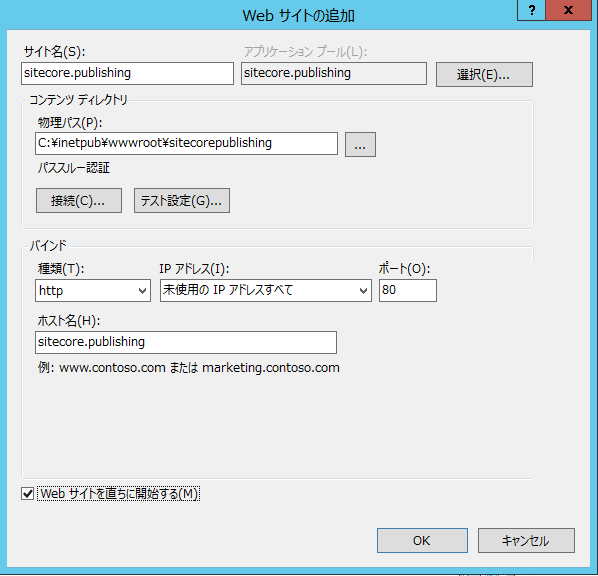Screen dimensions: 598x576
Task: Click the Web サイトを直ちに開始する label
Action: click(x=119, y=494)
